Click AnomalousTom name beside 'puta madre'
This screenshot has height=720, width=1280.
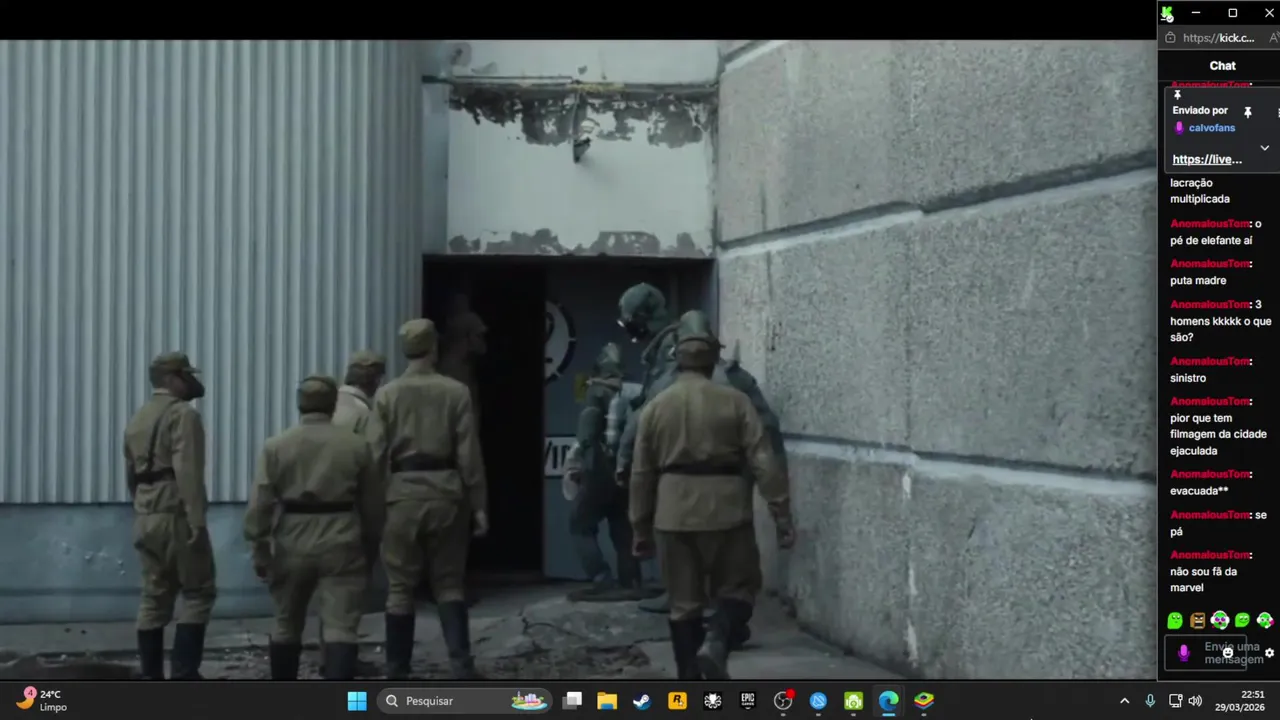[x=1211, y=264]
